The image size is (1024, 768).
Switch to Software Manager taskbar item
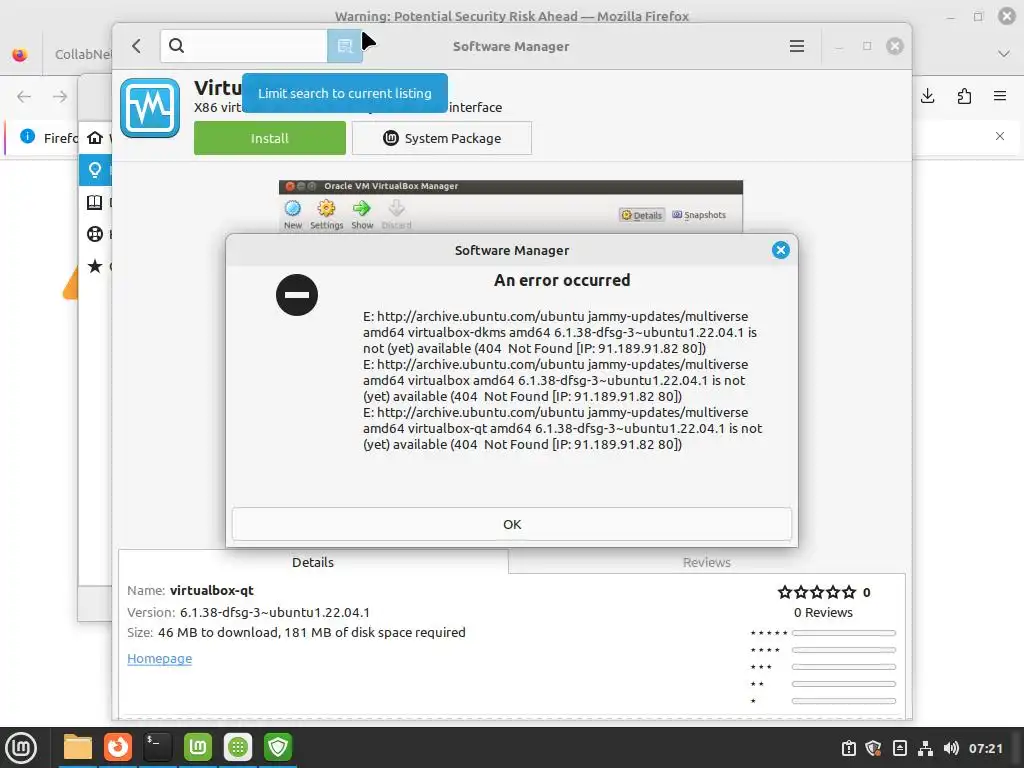[x=238, y=747]
